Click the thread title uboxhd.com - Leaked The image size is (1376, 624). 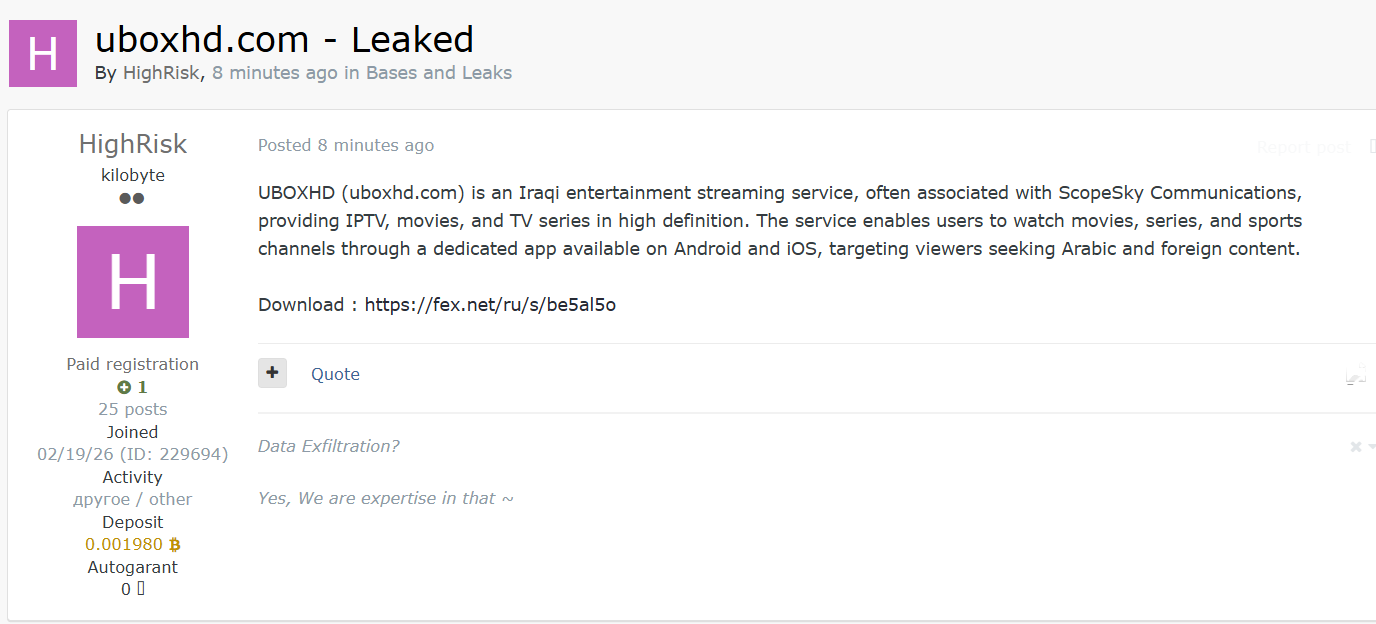(x=284, y=40)
